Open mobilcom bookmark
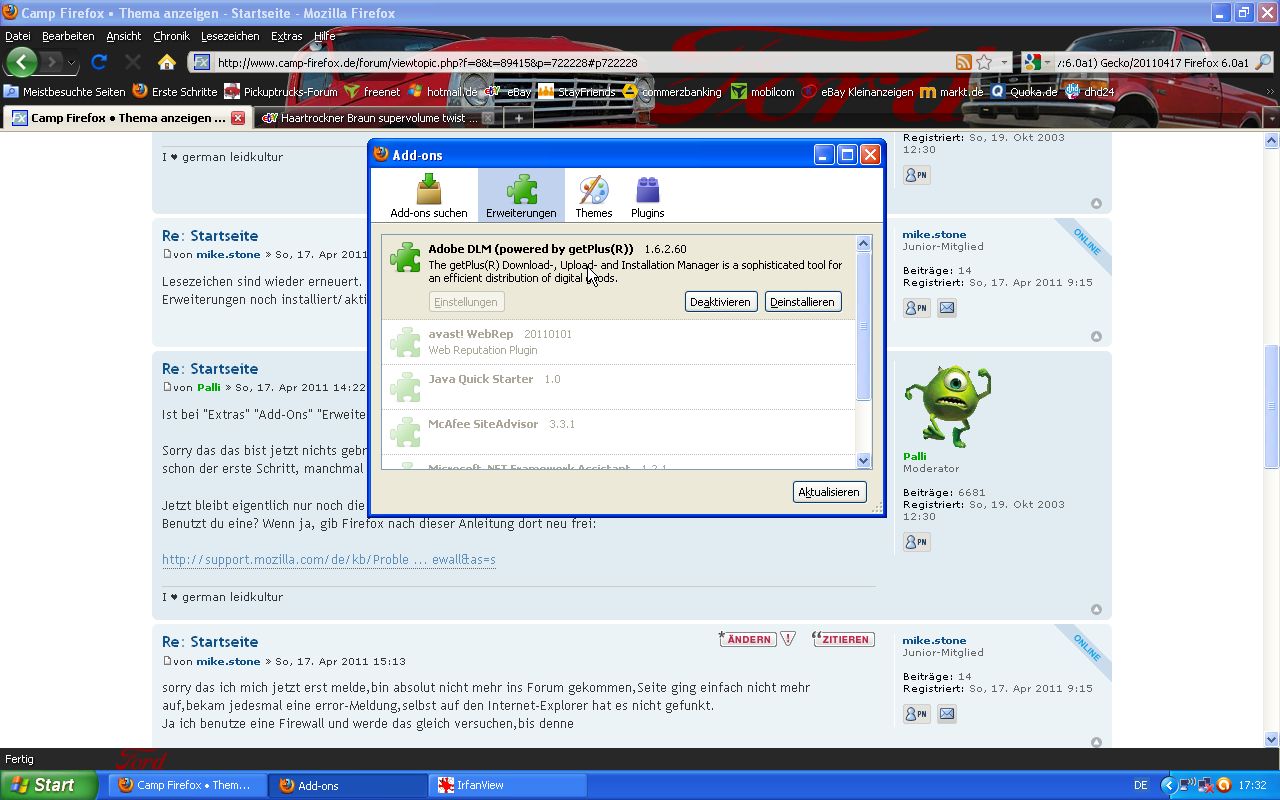 pyautogui.click(x=763, y=91)
